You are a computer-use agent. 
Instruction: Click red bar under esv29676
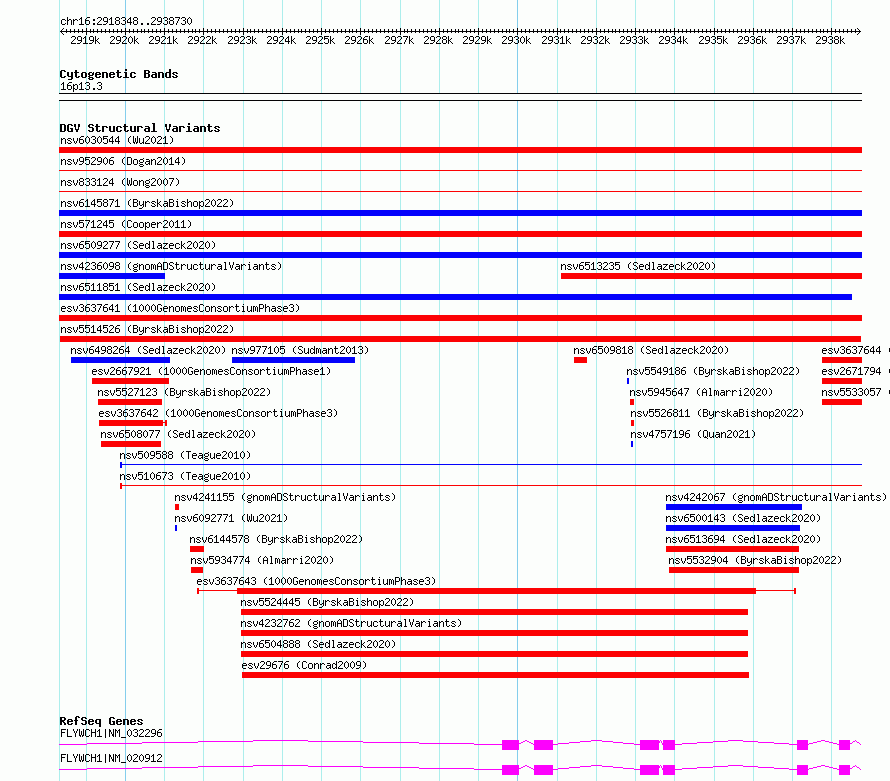pos(496,675)
